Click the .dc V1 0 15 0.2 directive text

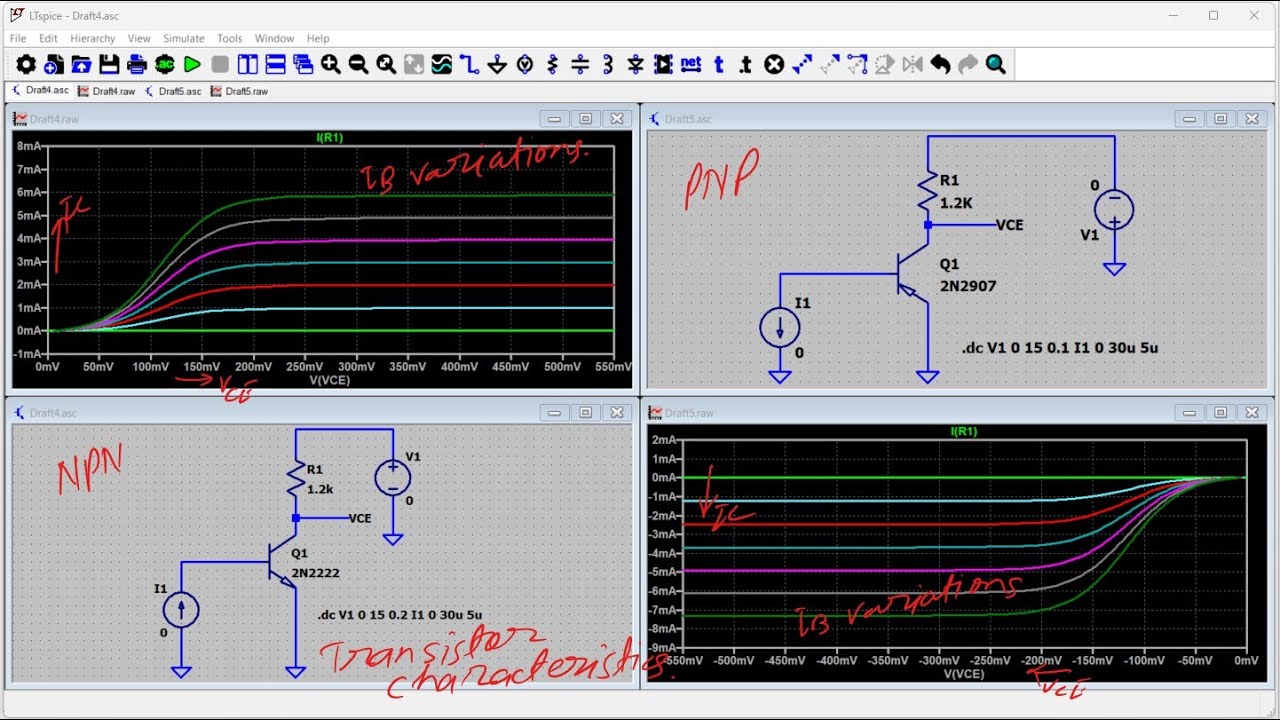point(400,615)
